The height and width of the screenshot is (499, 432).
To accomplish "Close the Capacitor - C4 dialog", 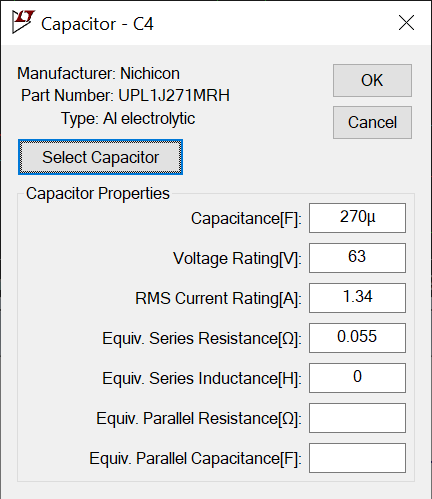I will (x=406, y=23).
